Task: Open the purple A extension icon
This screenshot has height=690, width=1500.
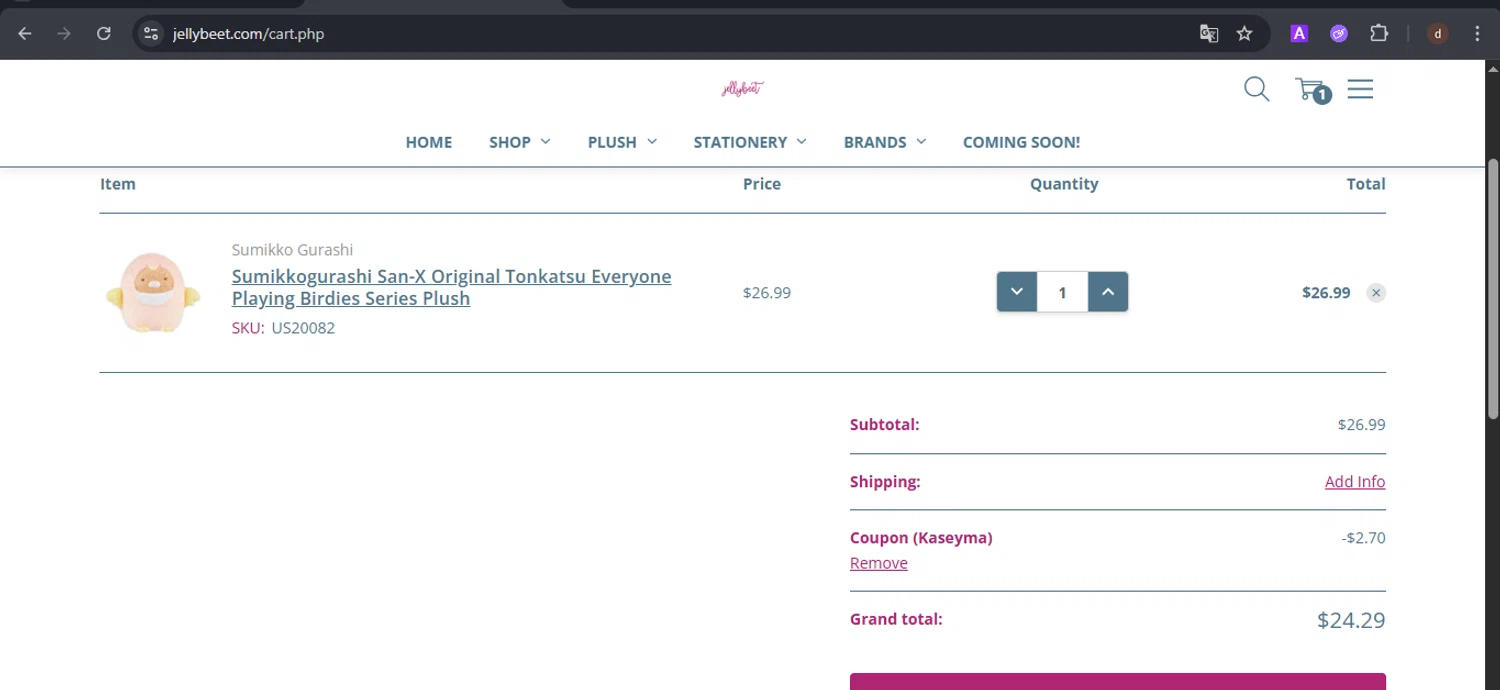Action: [1299, 34]
